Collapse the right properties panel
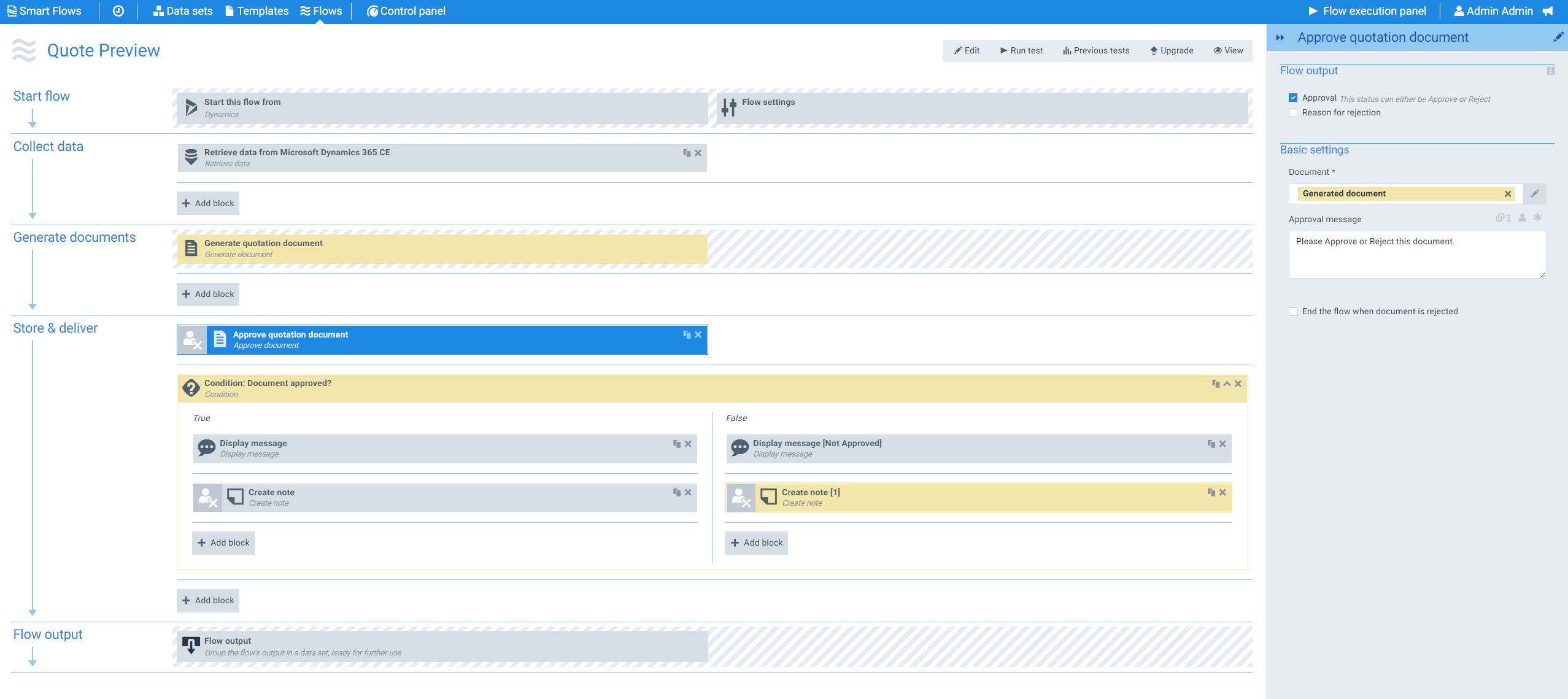Screen dimensions: 1568x699 click(1280, 38)
